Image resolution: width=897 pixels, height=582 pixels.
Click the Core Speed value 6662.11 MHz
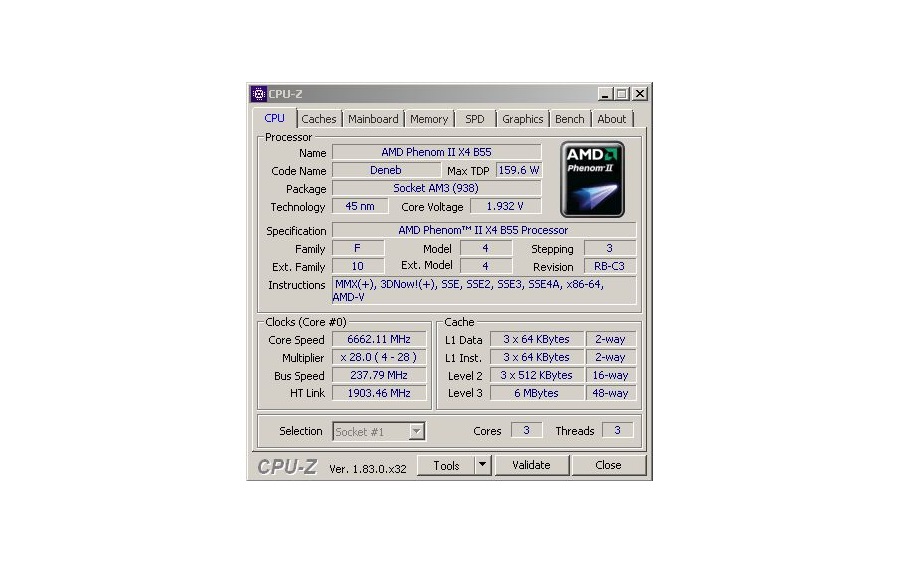[379, 339]
